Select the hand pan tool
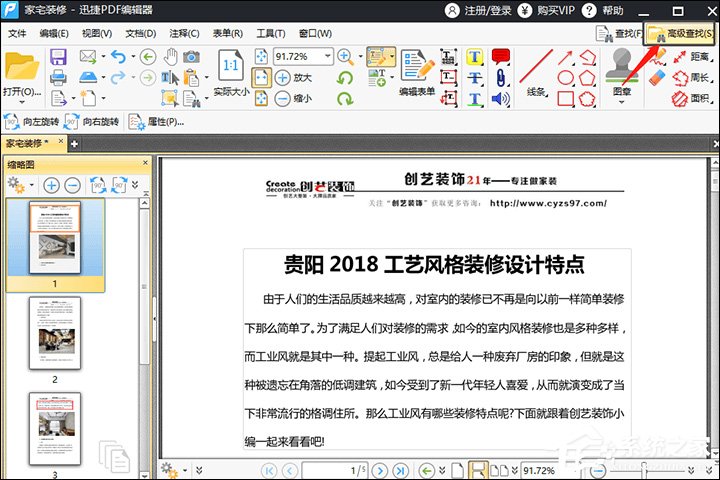720x480 pixels. point(171,56)
